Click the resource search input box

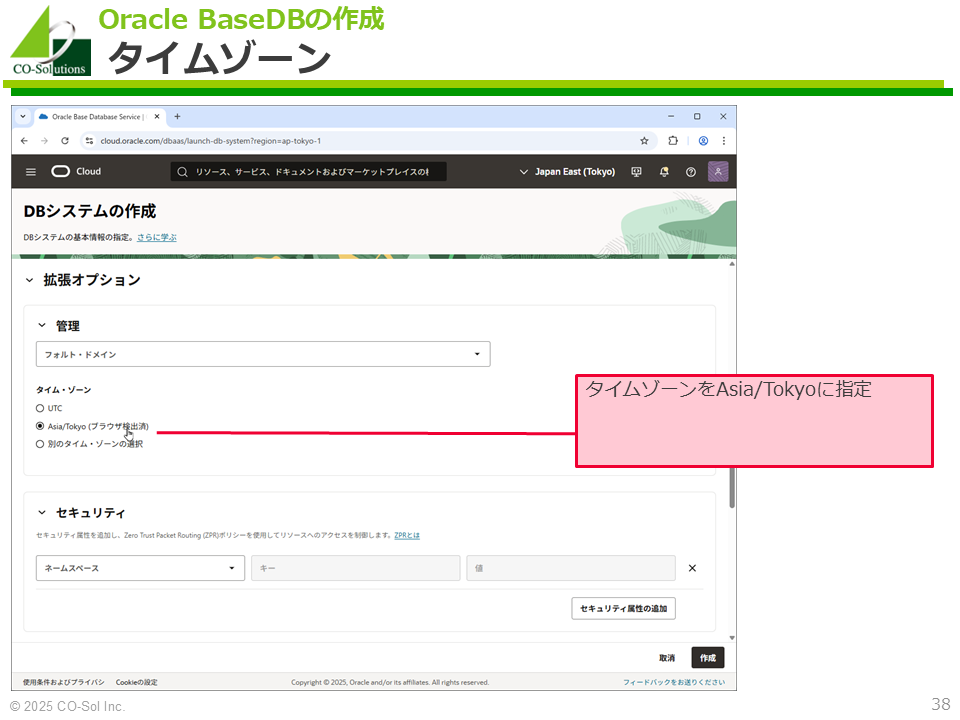click(x=309, y=172)
